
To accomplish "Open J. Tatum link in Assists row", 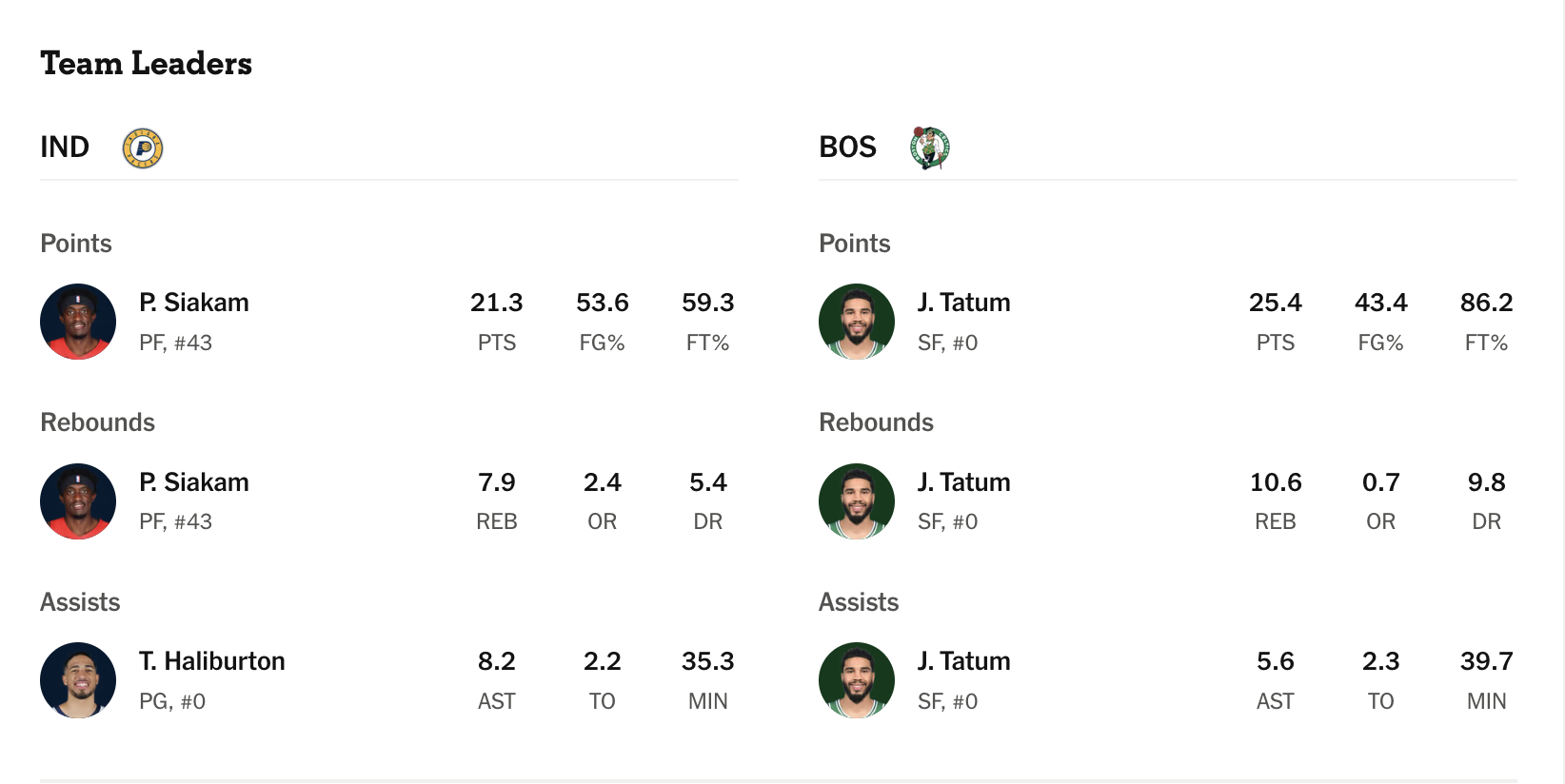I will point(964,661).
